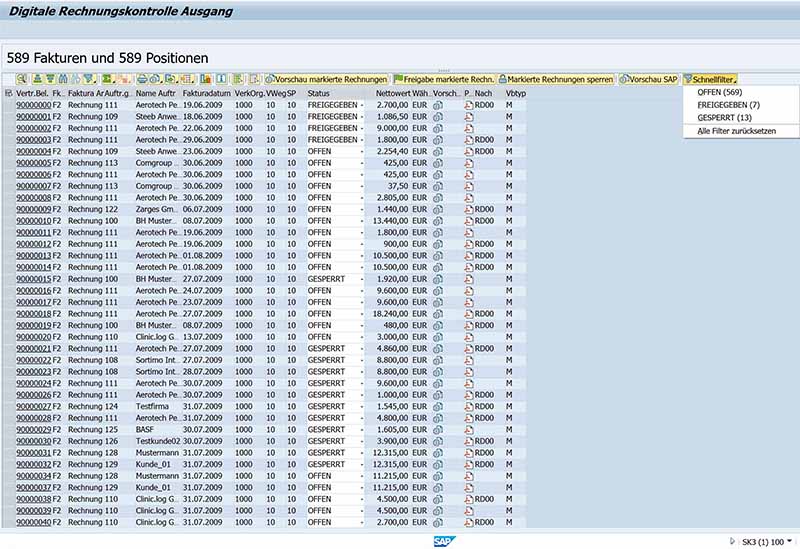Click the Print icon in the toolbar
The width and height of the screenshot is (800, 549).
pos(142,79)
